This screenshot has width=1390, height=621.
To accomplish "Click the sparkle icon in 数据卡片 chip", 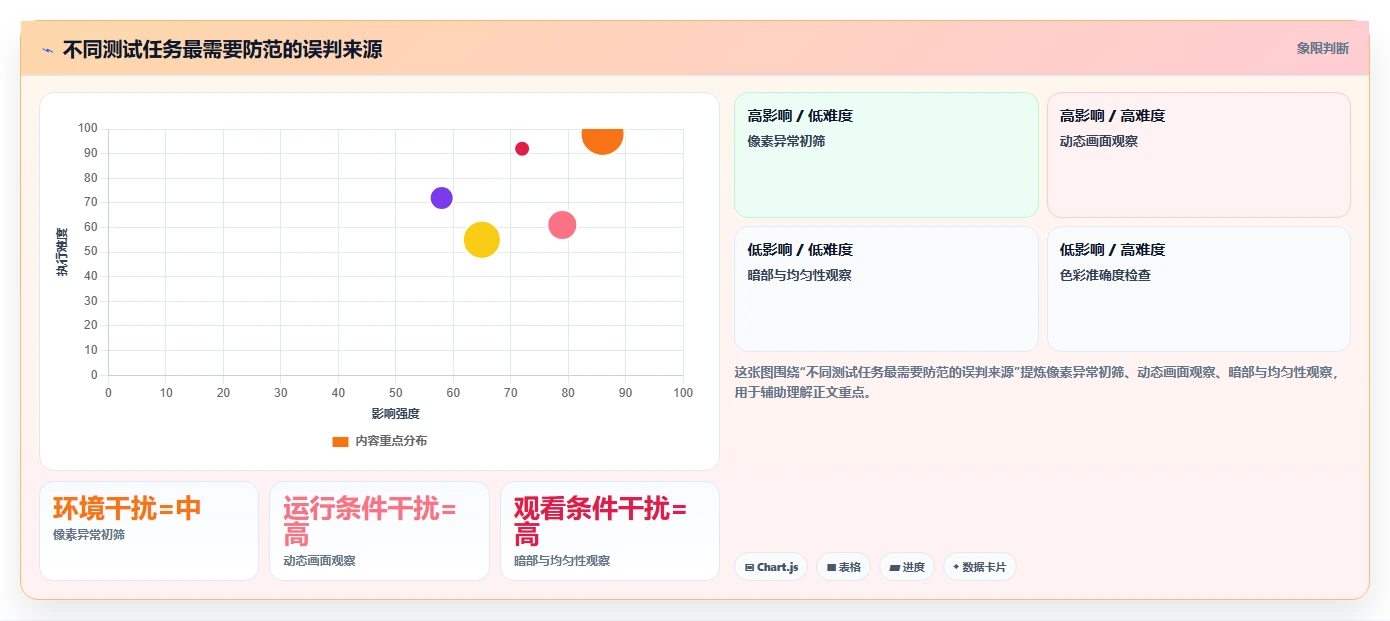I will (956, 567).
